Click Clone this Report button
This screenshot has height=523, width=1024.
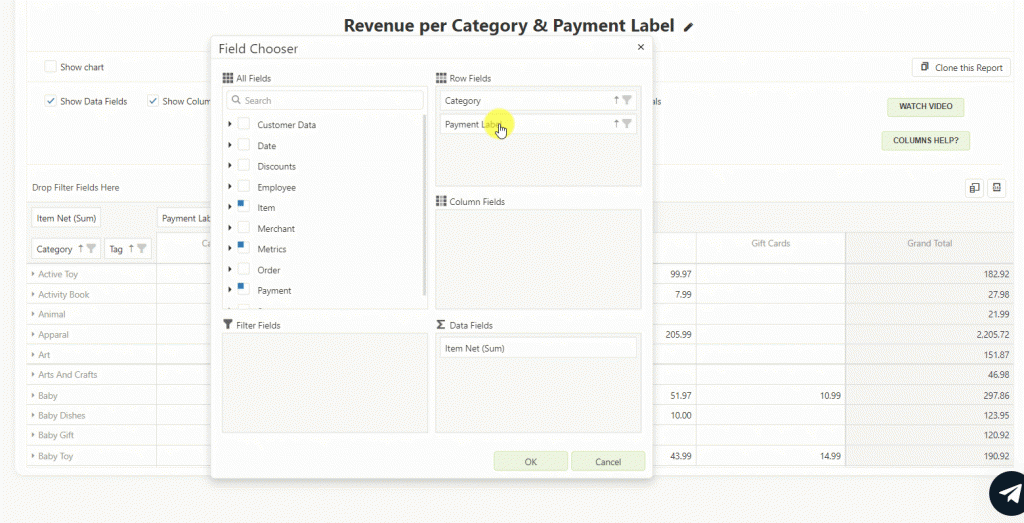pos(961,67)
